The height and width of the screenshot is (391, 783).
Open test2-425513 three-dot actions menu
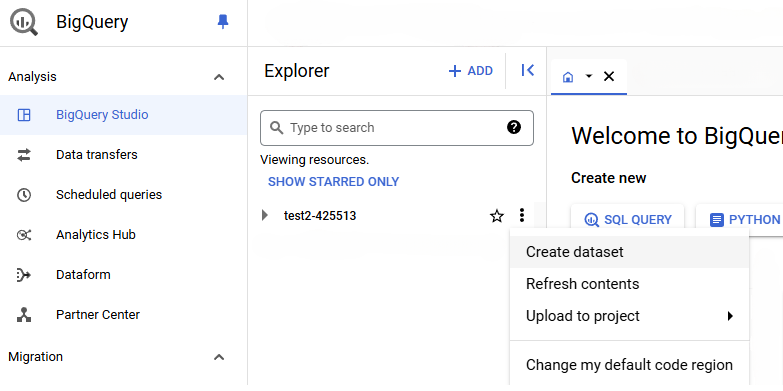[x=522, y=215]
